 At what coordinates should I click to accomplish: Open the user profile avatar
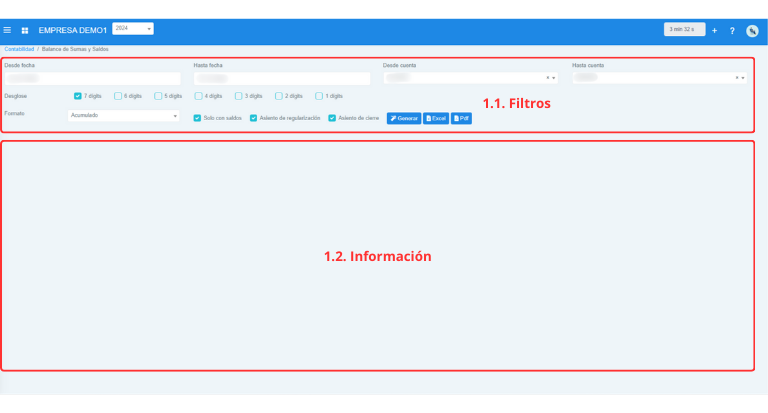click(752, 30)
